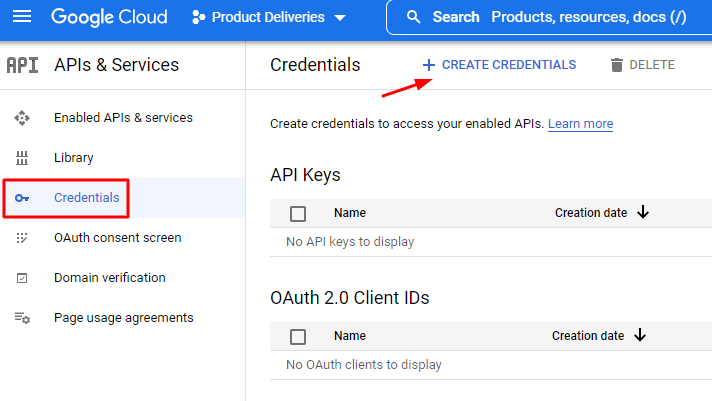Click the Credentials key icon

coord(22,198)
